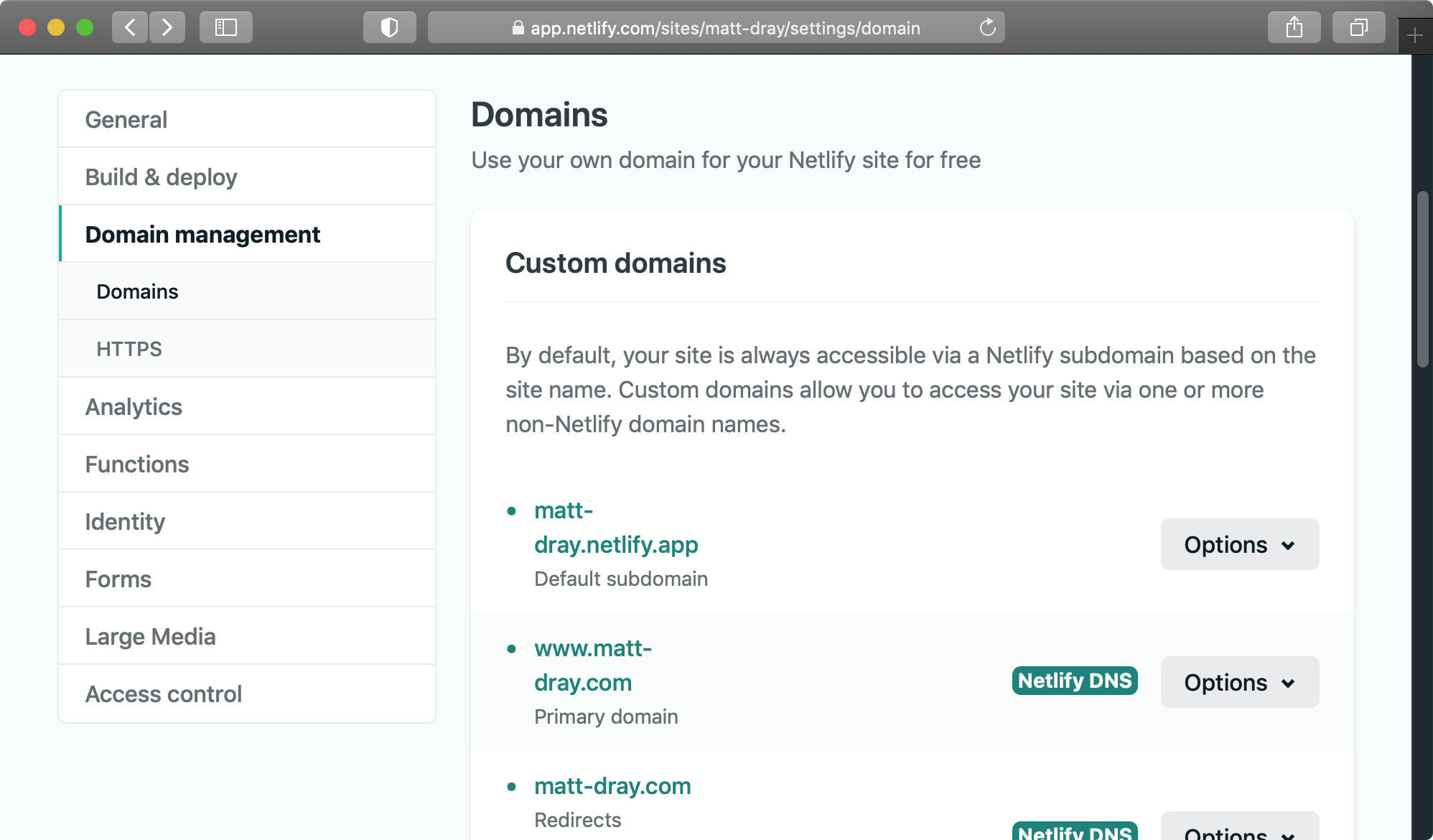Click the 'Default subdomain' label
1433x840 pixels.
(x=621, y=579)
